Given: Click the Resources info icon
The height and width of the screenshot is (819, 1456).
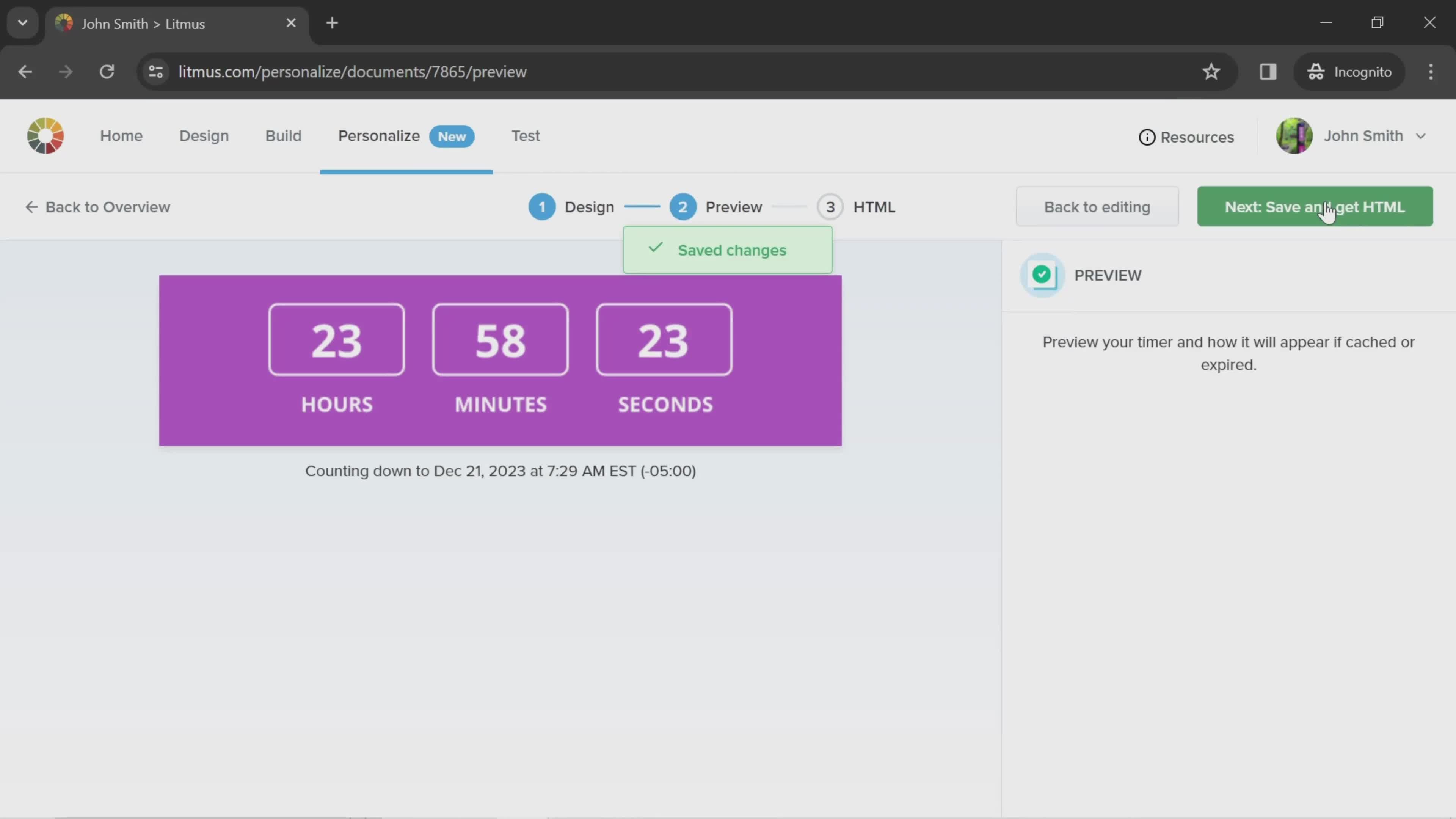Looking at the screenshot, I should [1147, 136].
